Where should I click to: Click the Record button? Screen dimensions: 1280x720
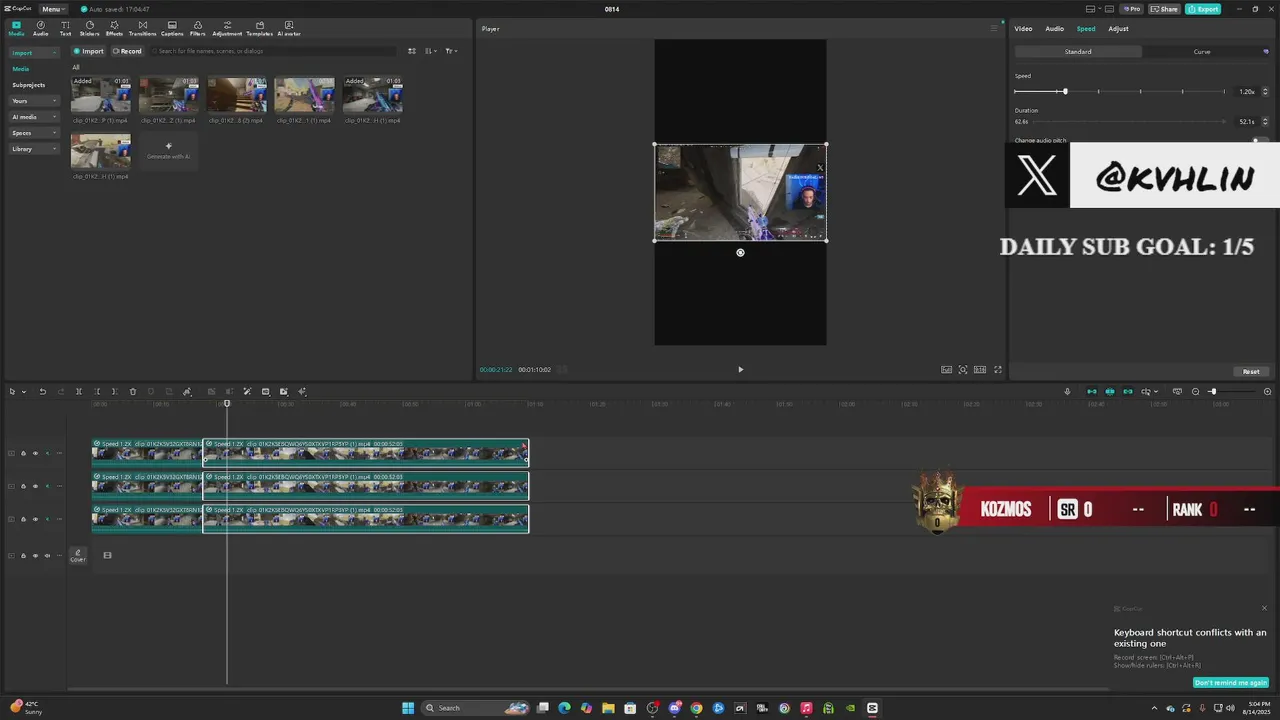point(127,51)
